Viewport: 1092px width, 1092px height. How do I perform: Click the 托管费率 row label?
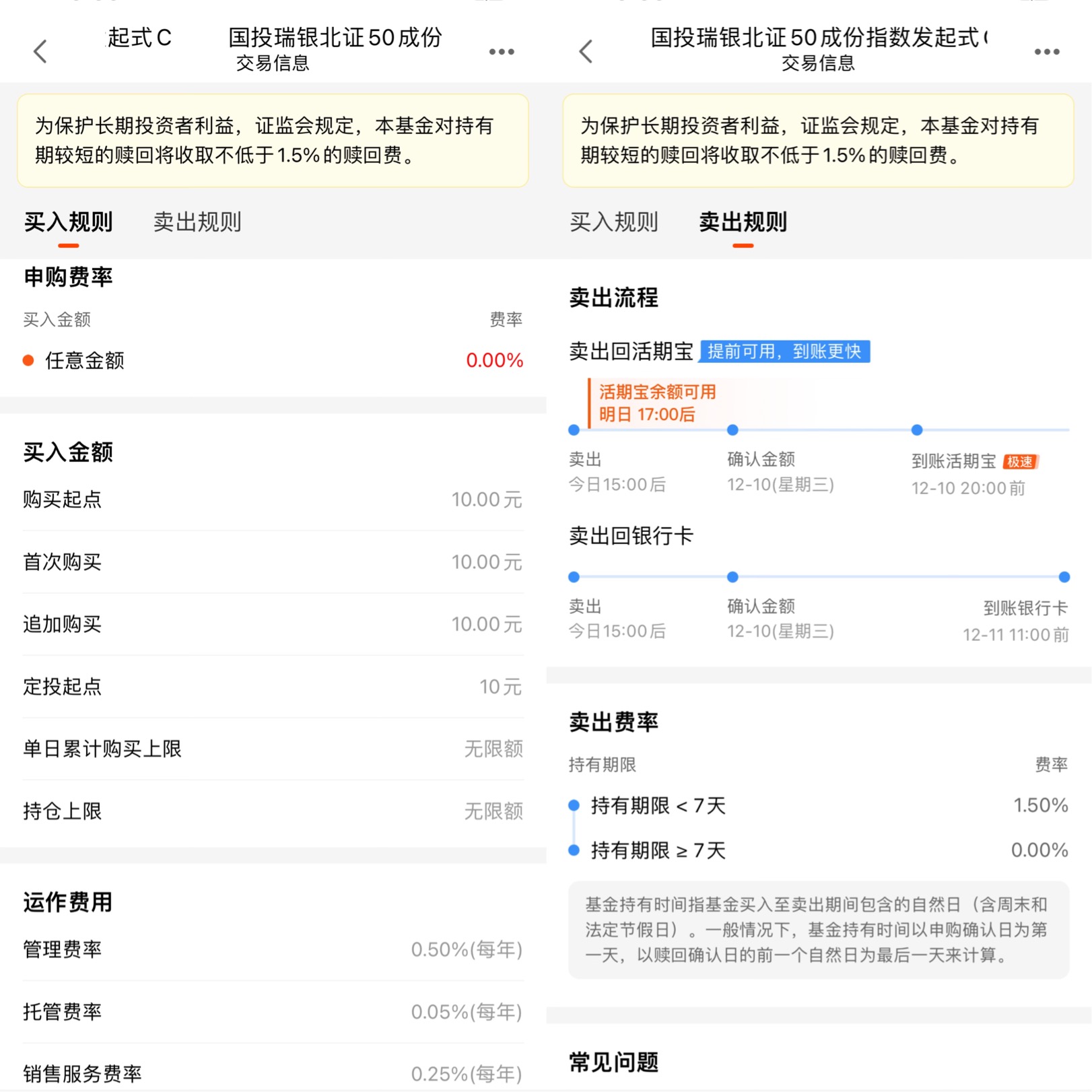pos(62,1012)
